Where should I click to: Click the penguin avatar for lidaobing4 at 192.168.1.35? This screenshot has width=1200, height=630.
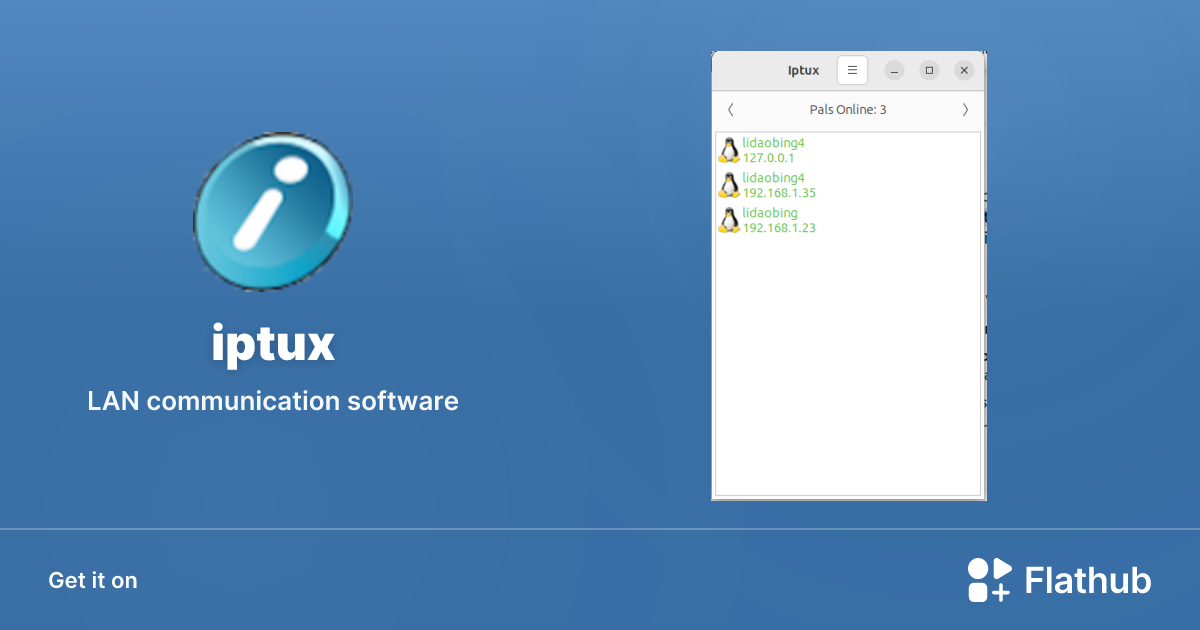pos(728,184)
